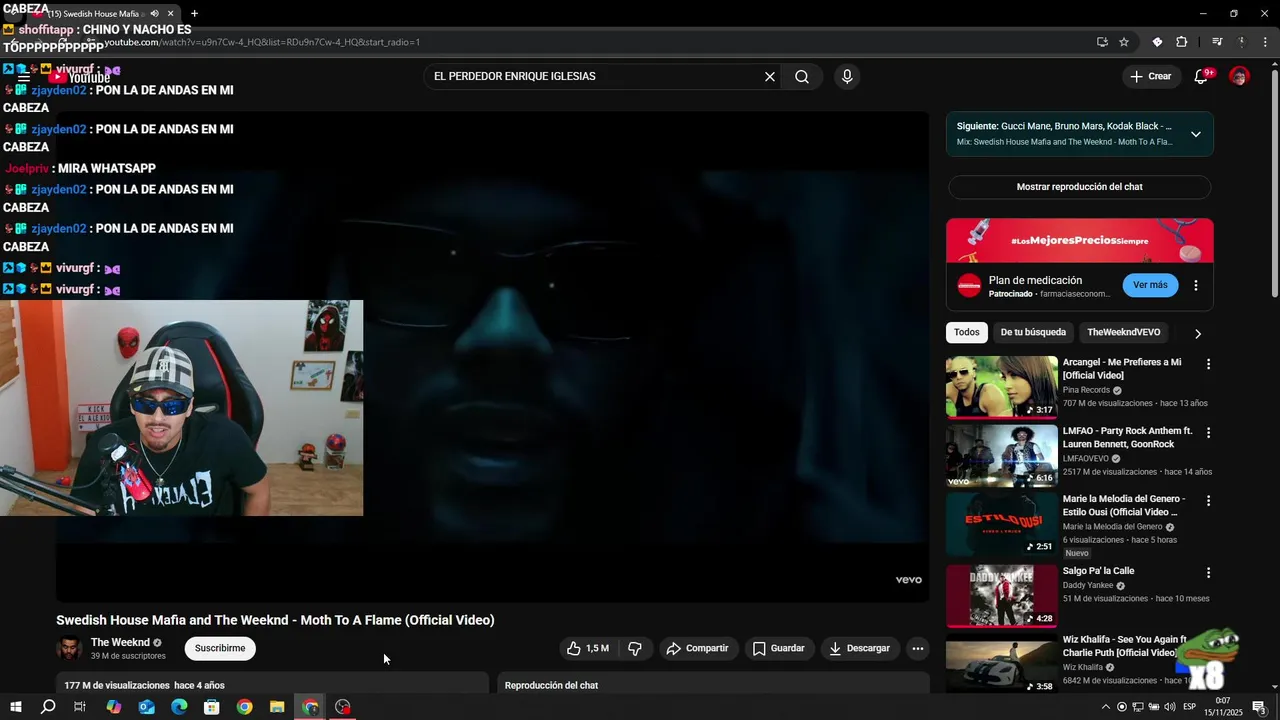Click the browser address bar URL
Image resolution: width=1280 pixels, height=720 pixels.
click(x=262, y=42)
